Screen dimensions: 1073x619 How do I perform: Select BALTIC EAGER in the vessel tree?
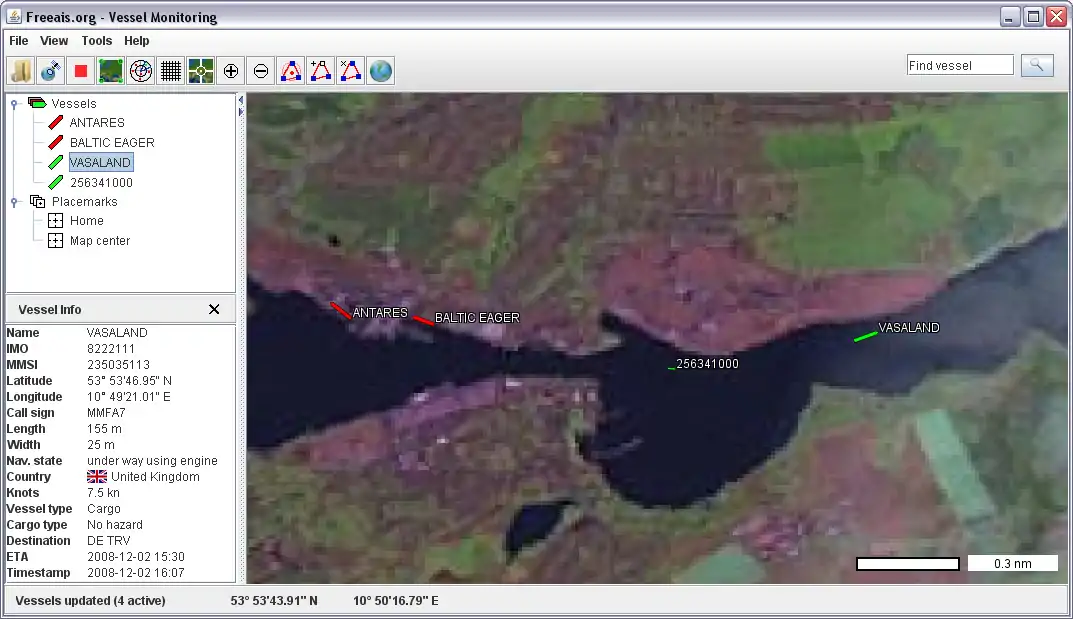coord(112,143)
